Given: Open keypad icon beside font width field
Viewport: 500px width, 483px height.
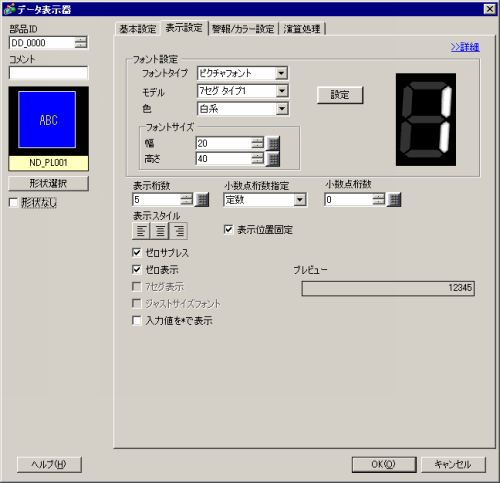Looking at the screenshot, I should tap(273, 144).
